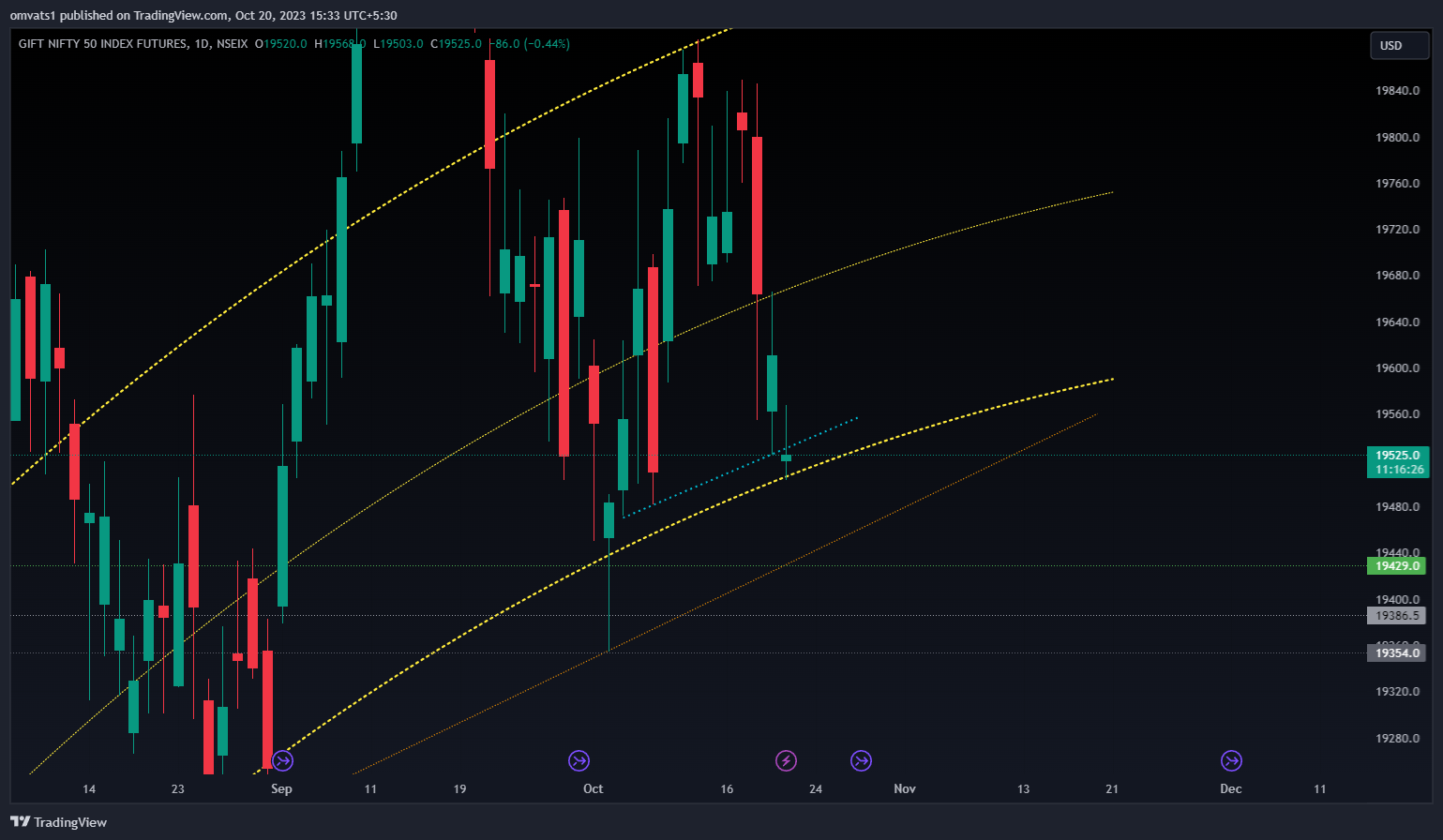This screenshot has width=1443, height=840.
Task: Open the contract rollover icon above Sep
Action: click(282, 760)
